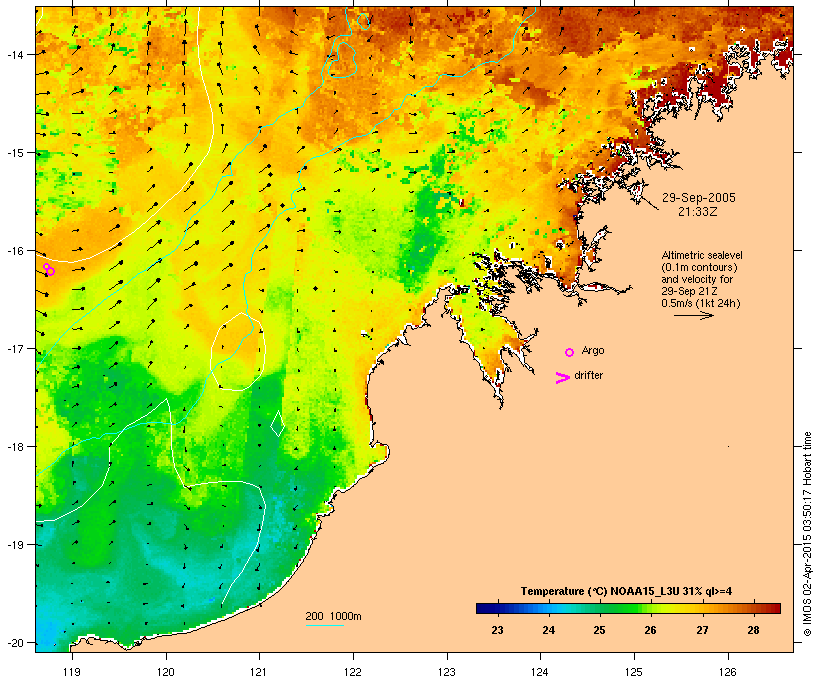Click the small diamond sea-level contour near 121°E
Viewport: 820px width, 680px height.
click(277, 424)
